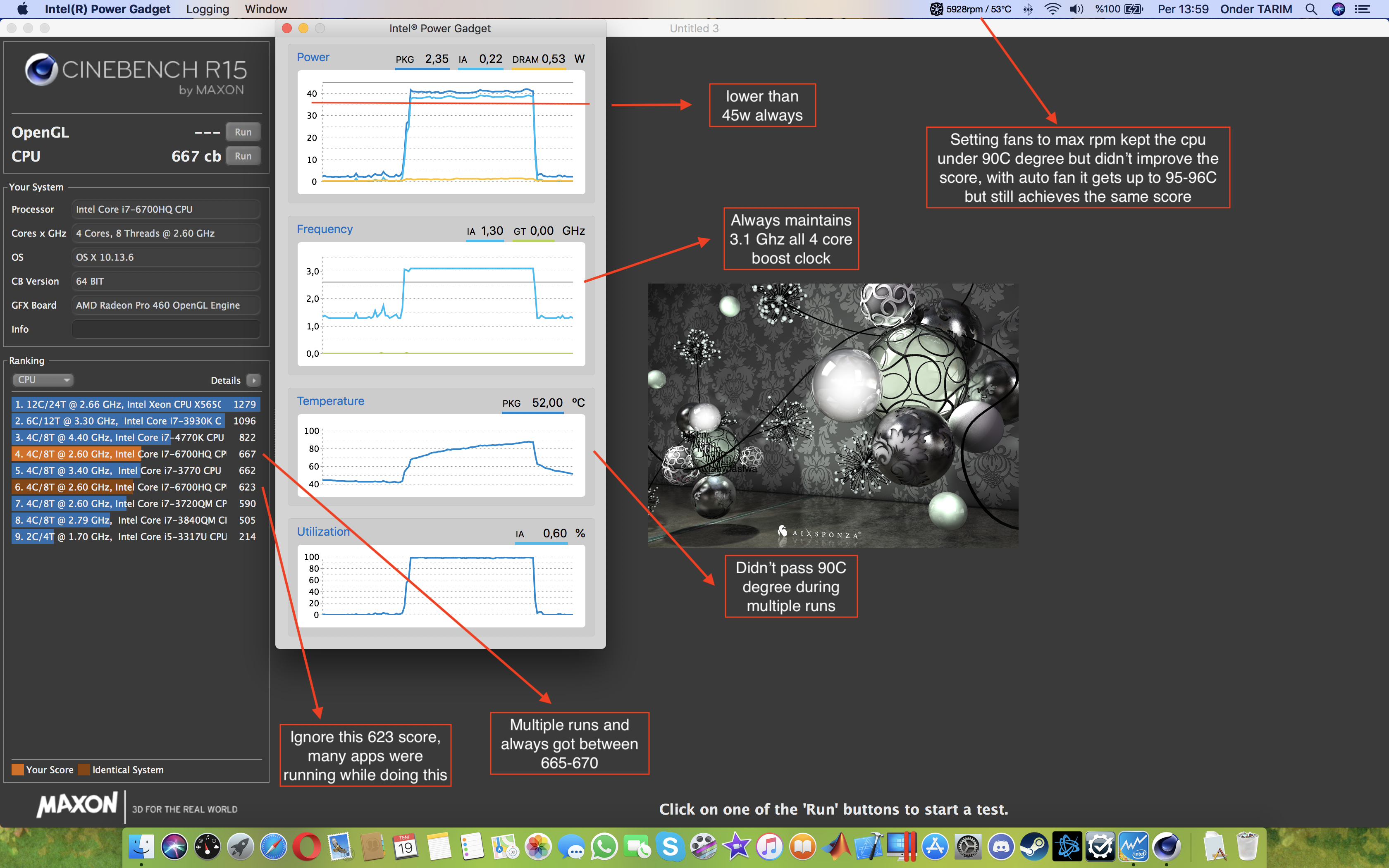The image size is (1389, 868).
Task: Open Finder from the Dock
Action: [x=141, y=847]
